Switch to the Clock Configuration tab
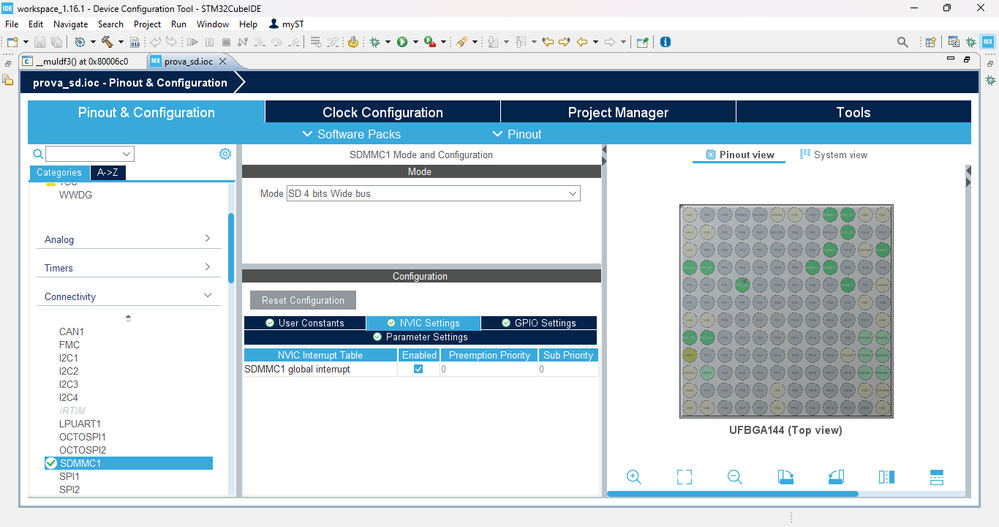The image size is (999, 527). 382,112
